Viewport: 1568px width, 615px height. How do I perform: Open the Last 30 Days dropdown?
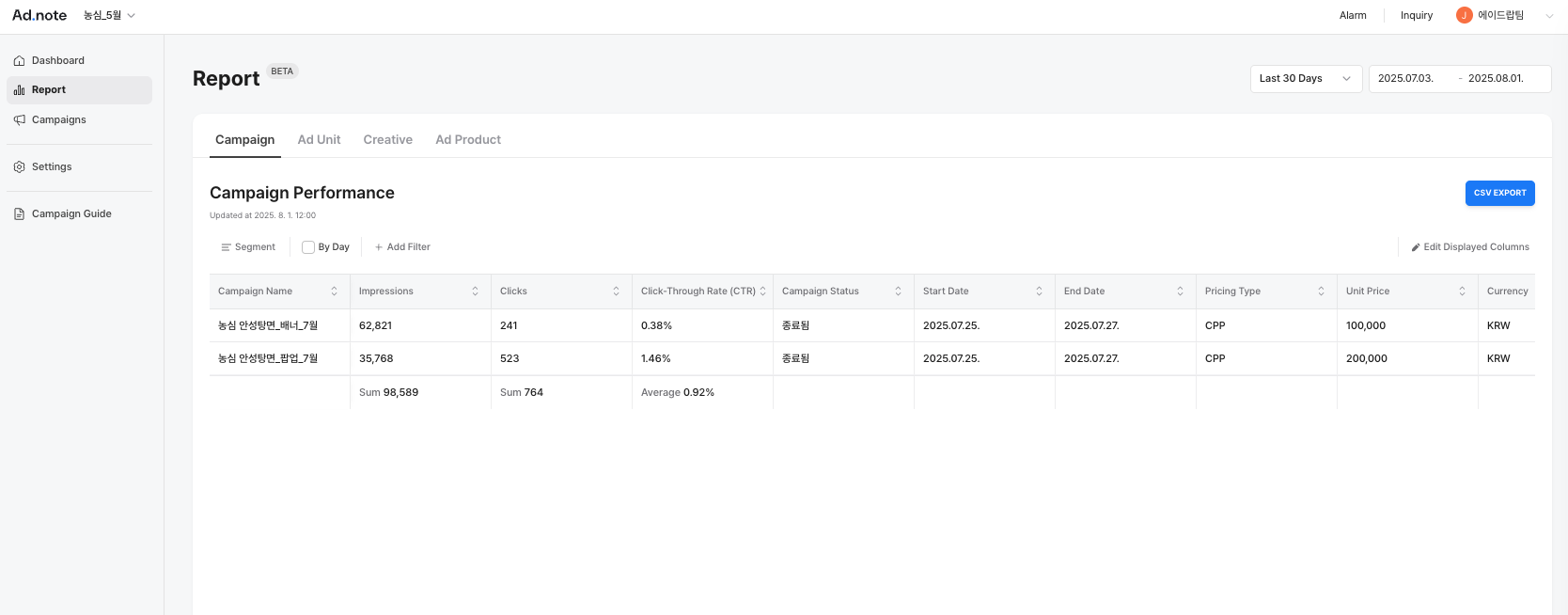pyautogui.click(x=1305, y=79)
